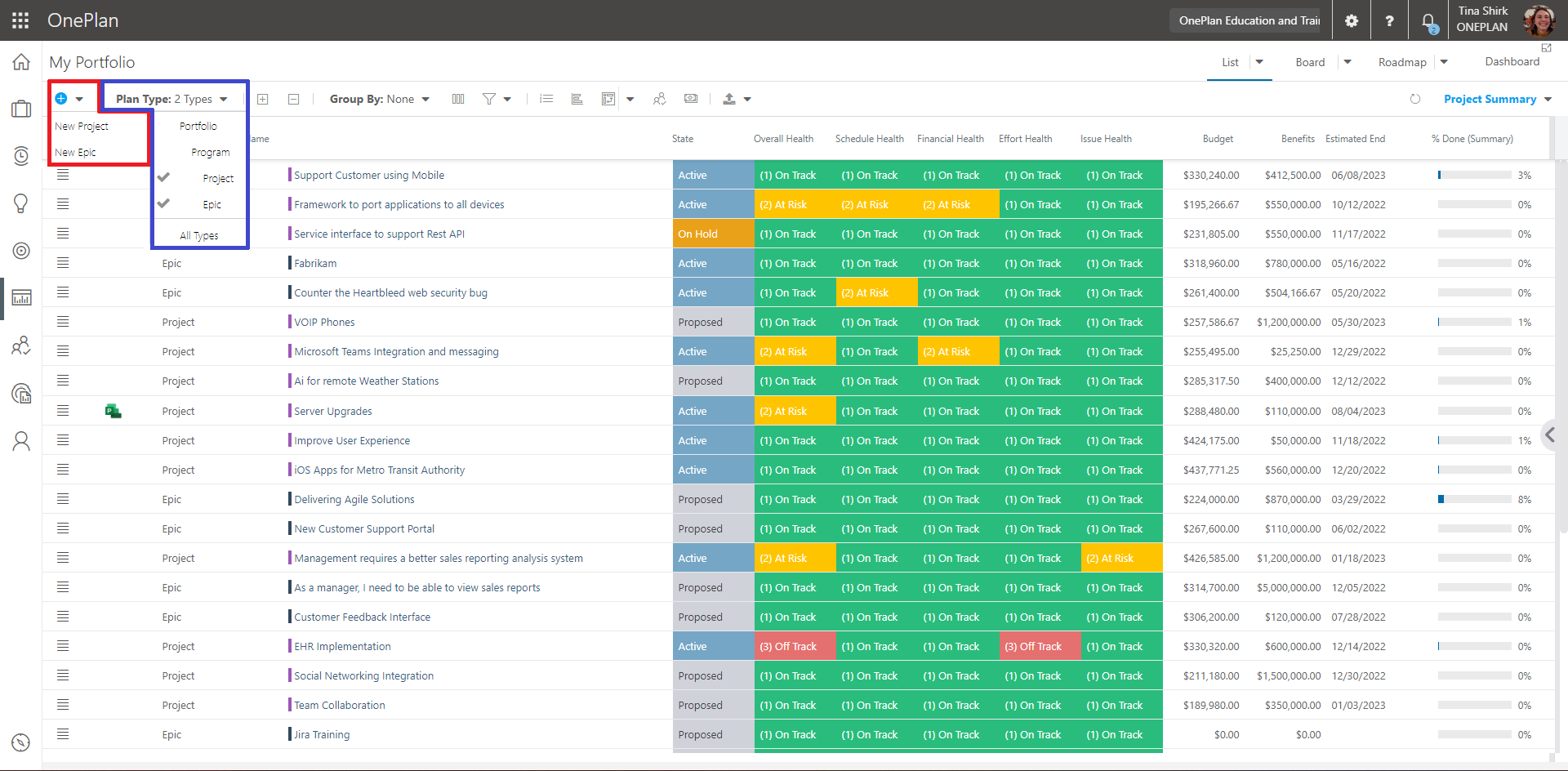The height and width of the screenshot is (771, 1568).
Task: Check the Program plan type option
Action: 210,152
